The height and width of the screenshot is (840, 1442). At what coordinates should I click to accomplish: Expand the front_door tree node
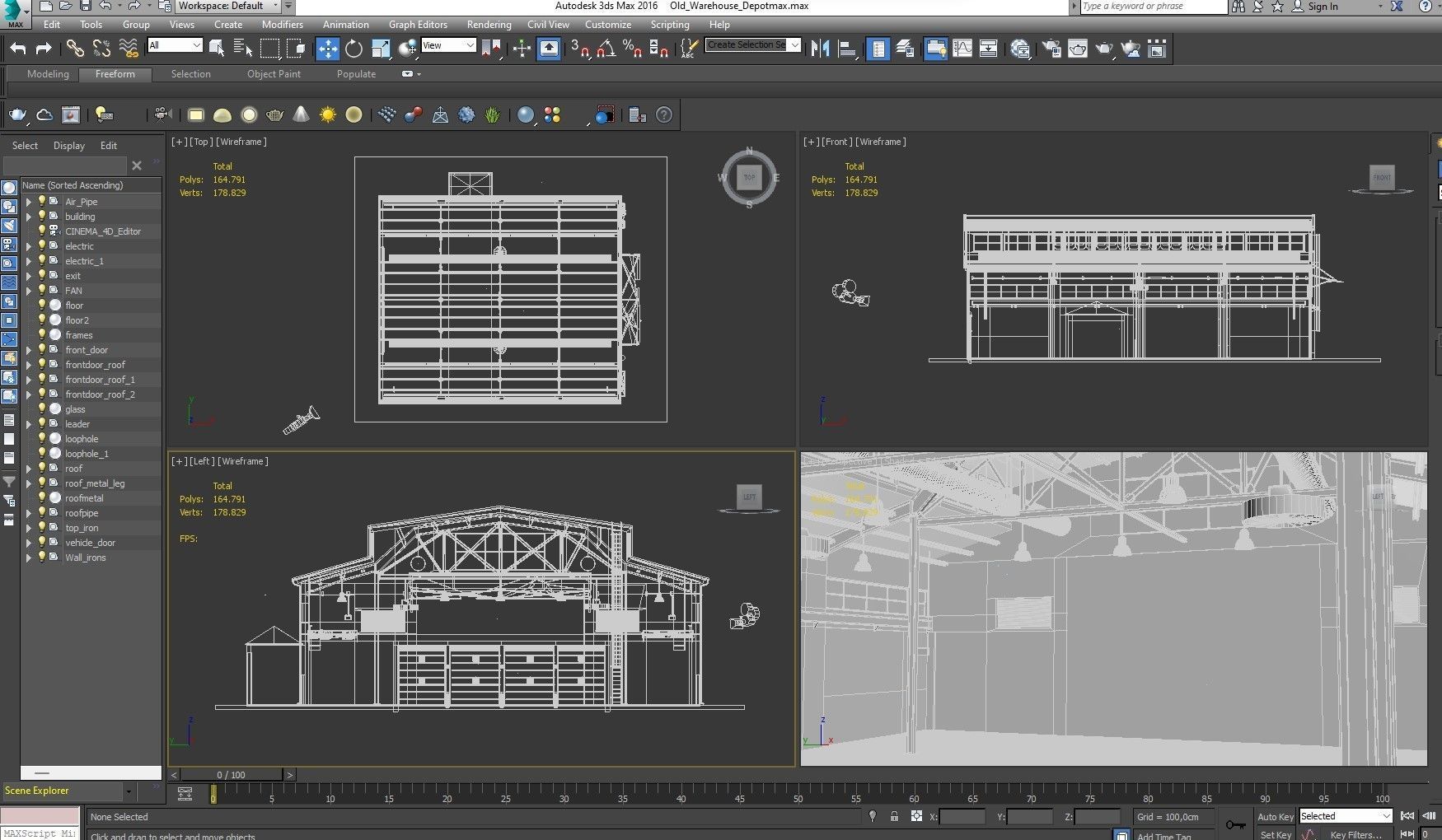pos(29,350)
